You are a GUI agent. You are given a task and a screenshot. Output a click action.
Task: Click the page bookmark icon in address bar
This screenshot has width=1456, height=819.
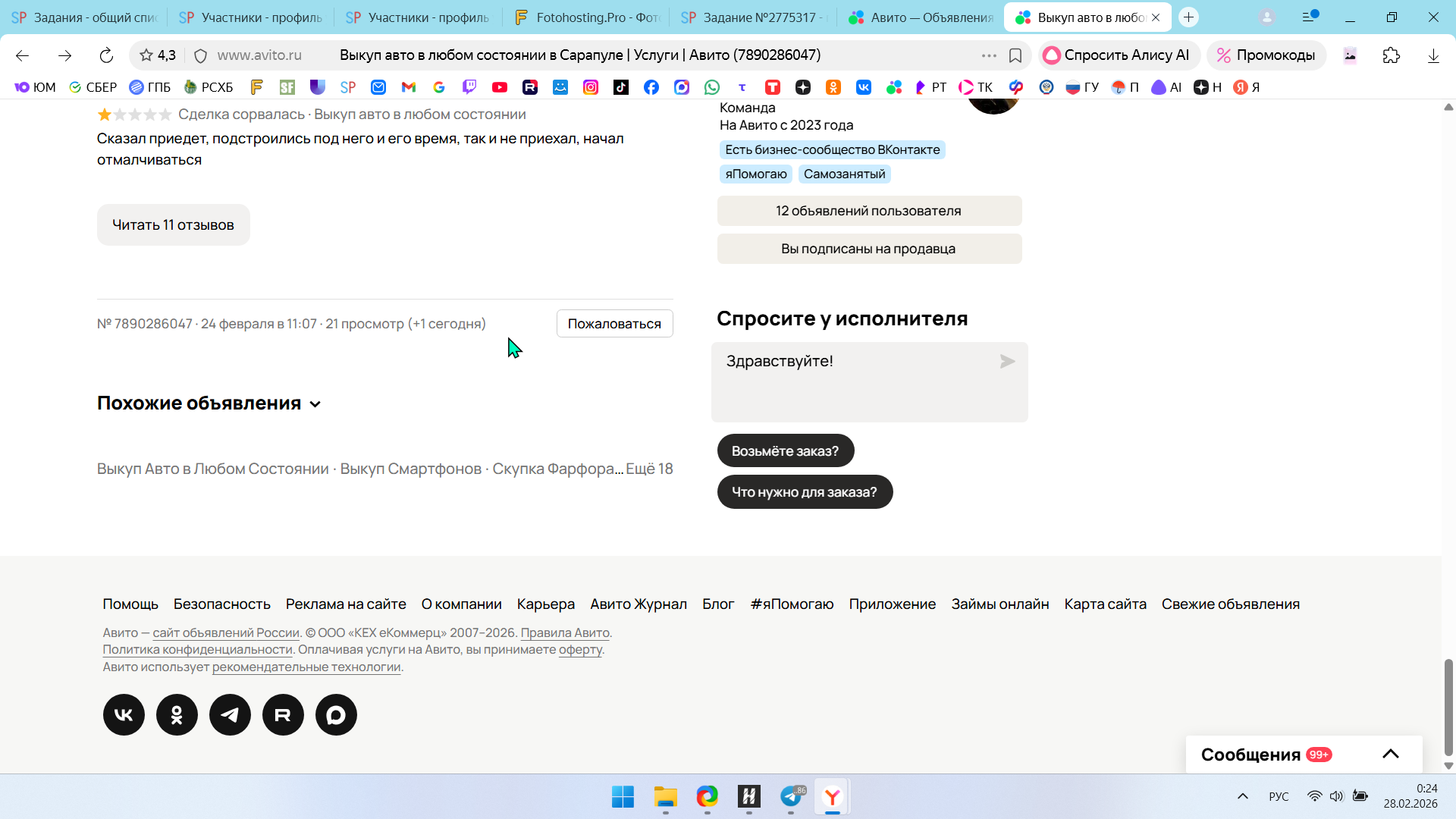click(x=1015, y=55)
